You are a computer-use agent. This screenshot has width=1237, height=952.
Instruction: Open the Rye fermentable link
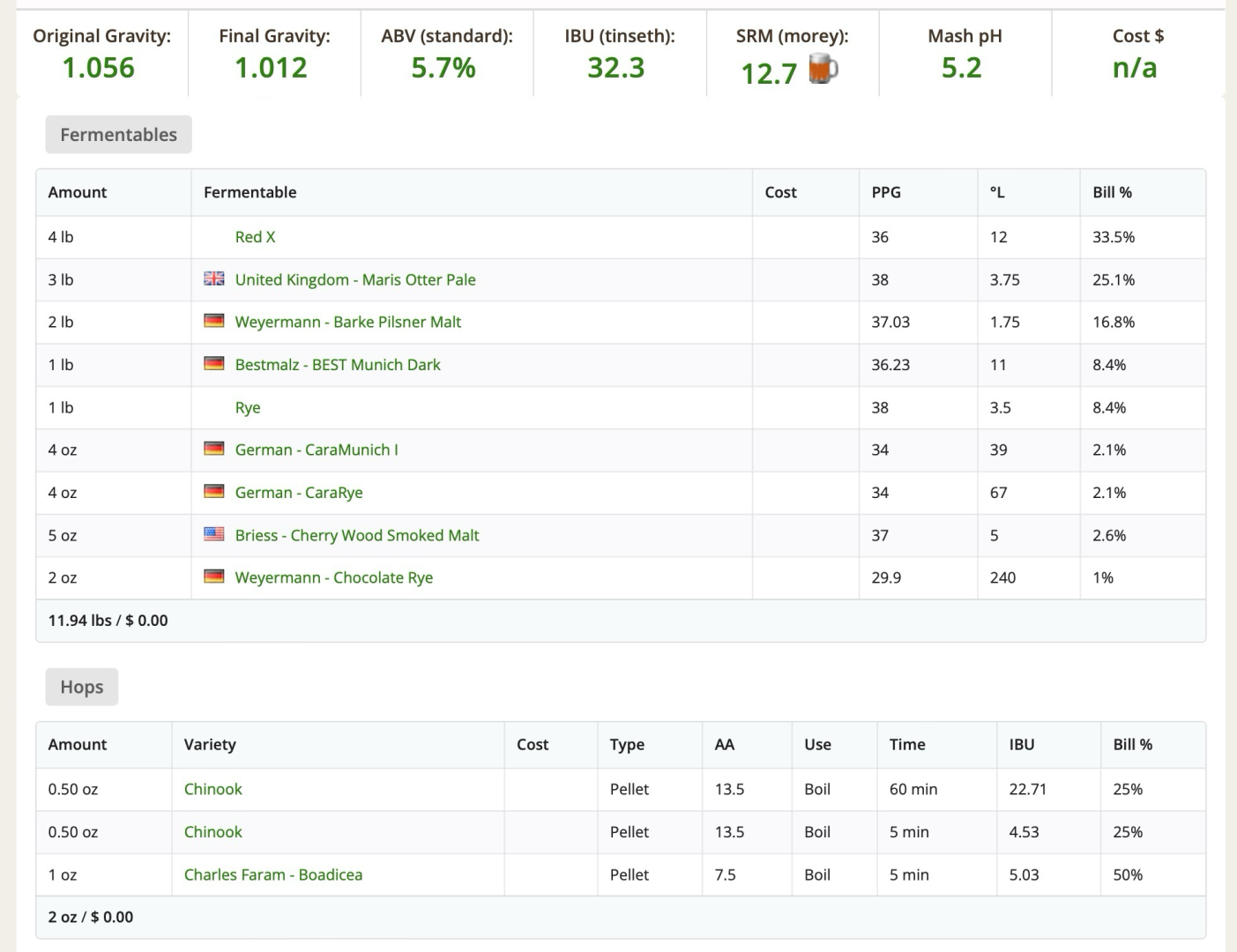pyautogui.click(x=248, y=407)
